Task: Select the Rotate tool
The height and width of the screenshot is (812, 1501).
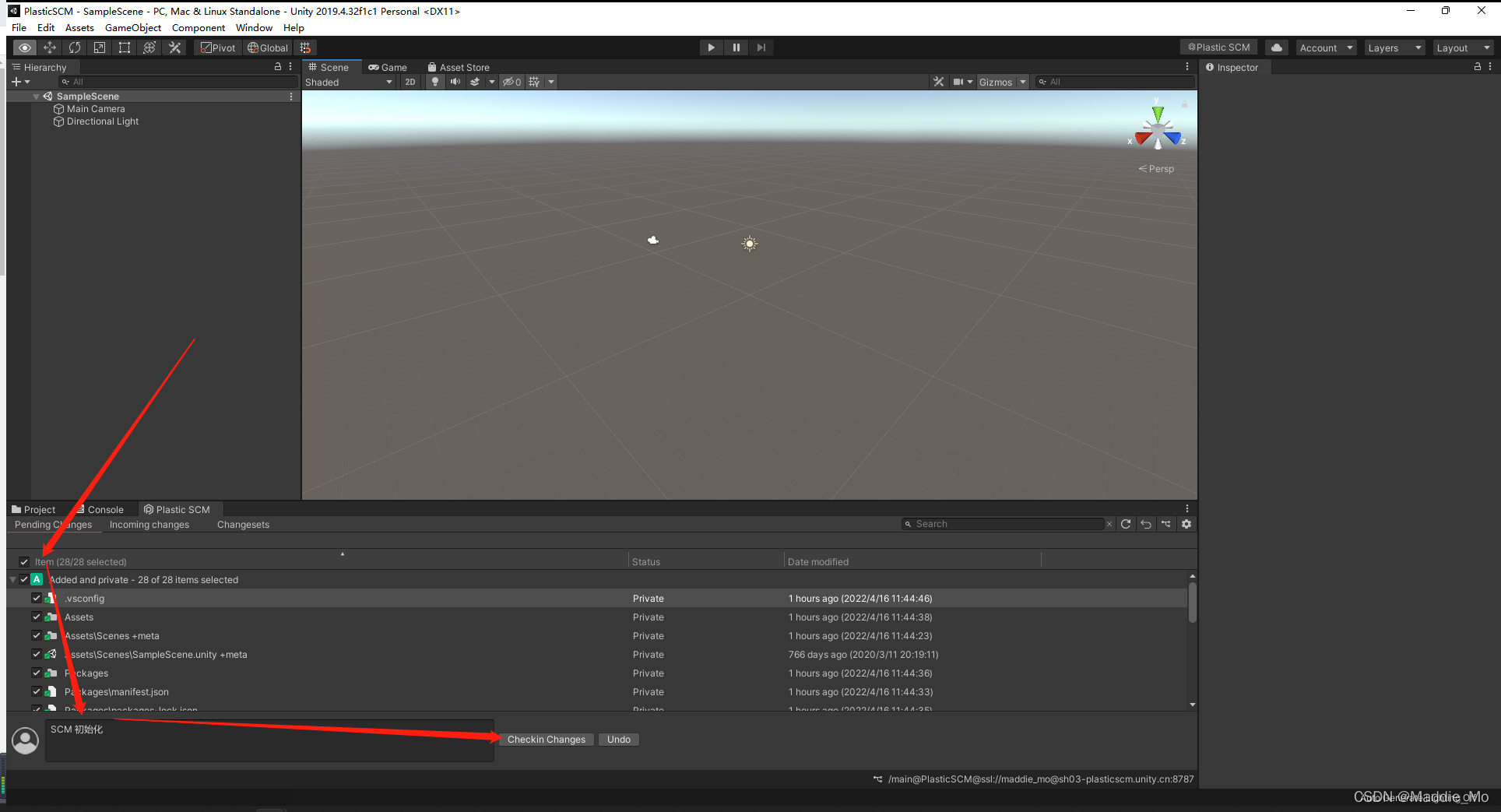Action: point(75,47)
